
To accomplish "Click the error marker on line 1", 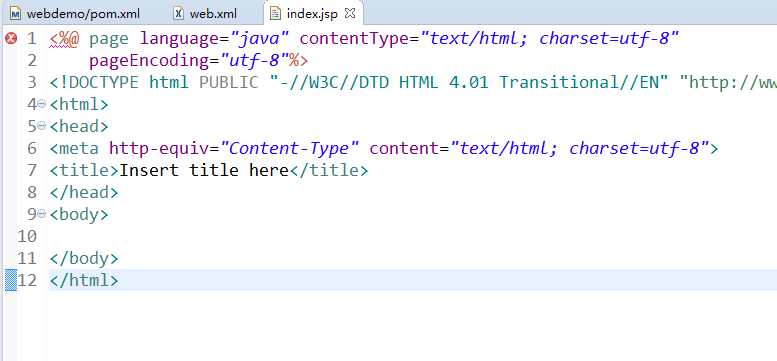I will tap(10, 38).
